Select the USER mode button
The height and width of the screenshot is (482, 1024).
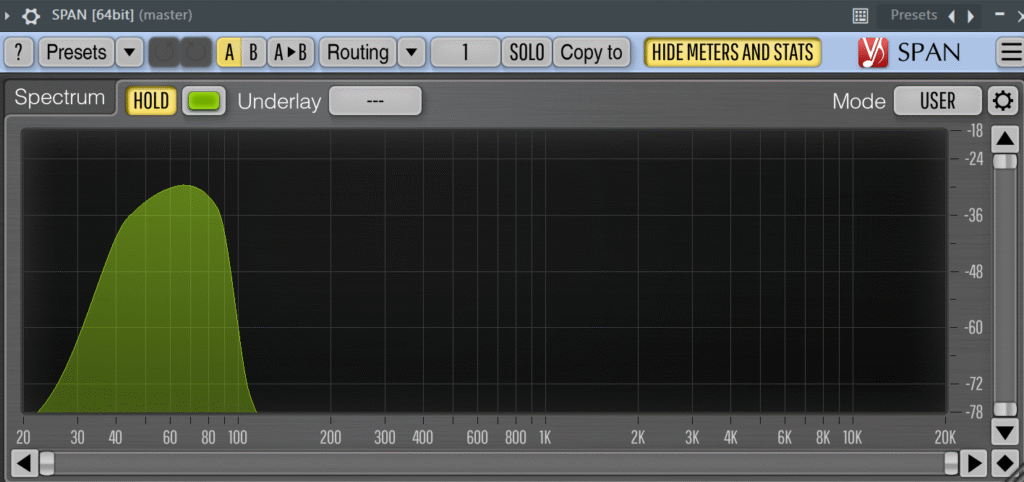[937, 101]
